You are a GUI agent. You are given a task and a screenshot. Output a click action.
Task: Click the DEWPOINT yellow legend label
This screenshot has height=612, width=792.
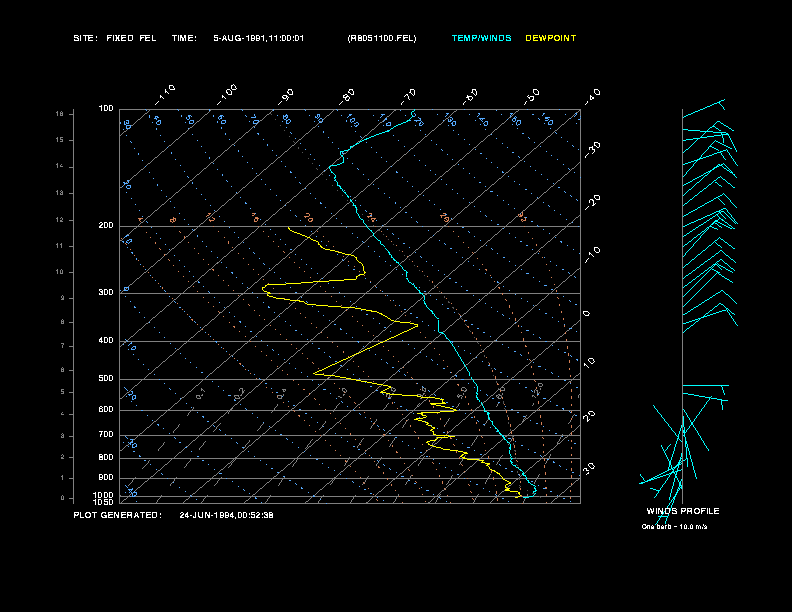(551, 38)
